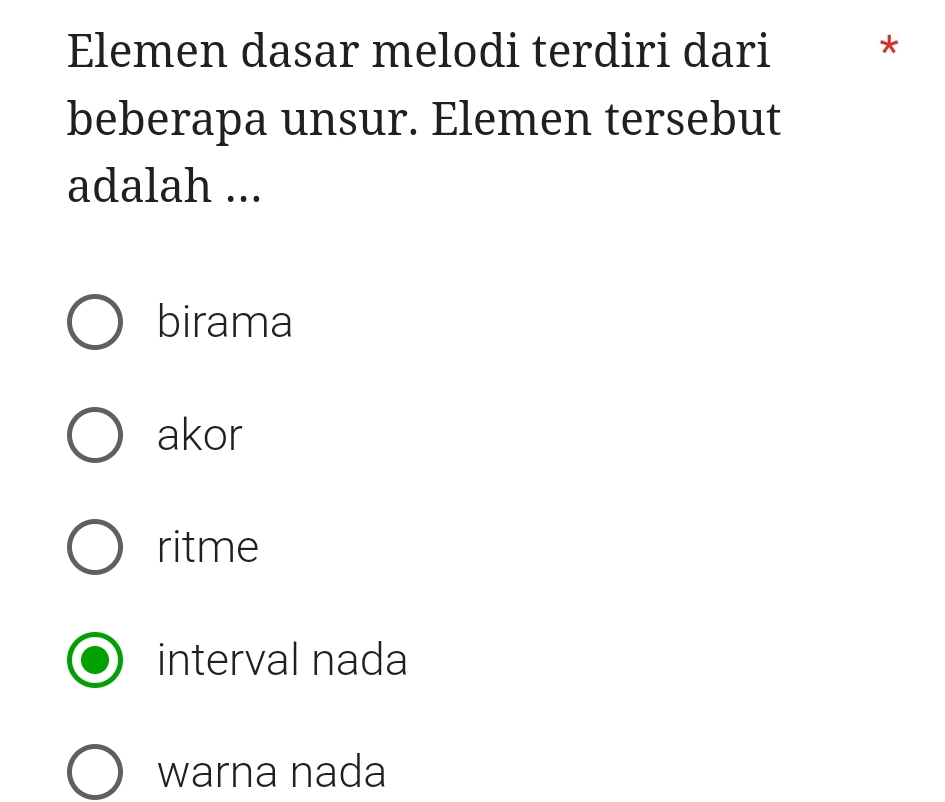The width and height of the screenshot is (945, 802).
Task: Select the ritme radio button
Action: [x=95, y=546]
